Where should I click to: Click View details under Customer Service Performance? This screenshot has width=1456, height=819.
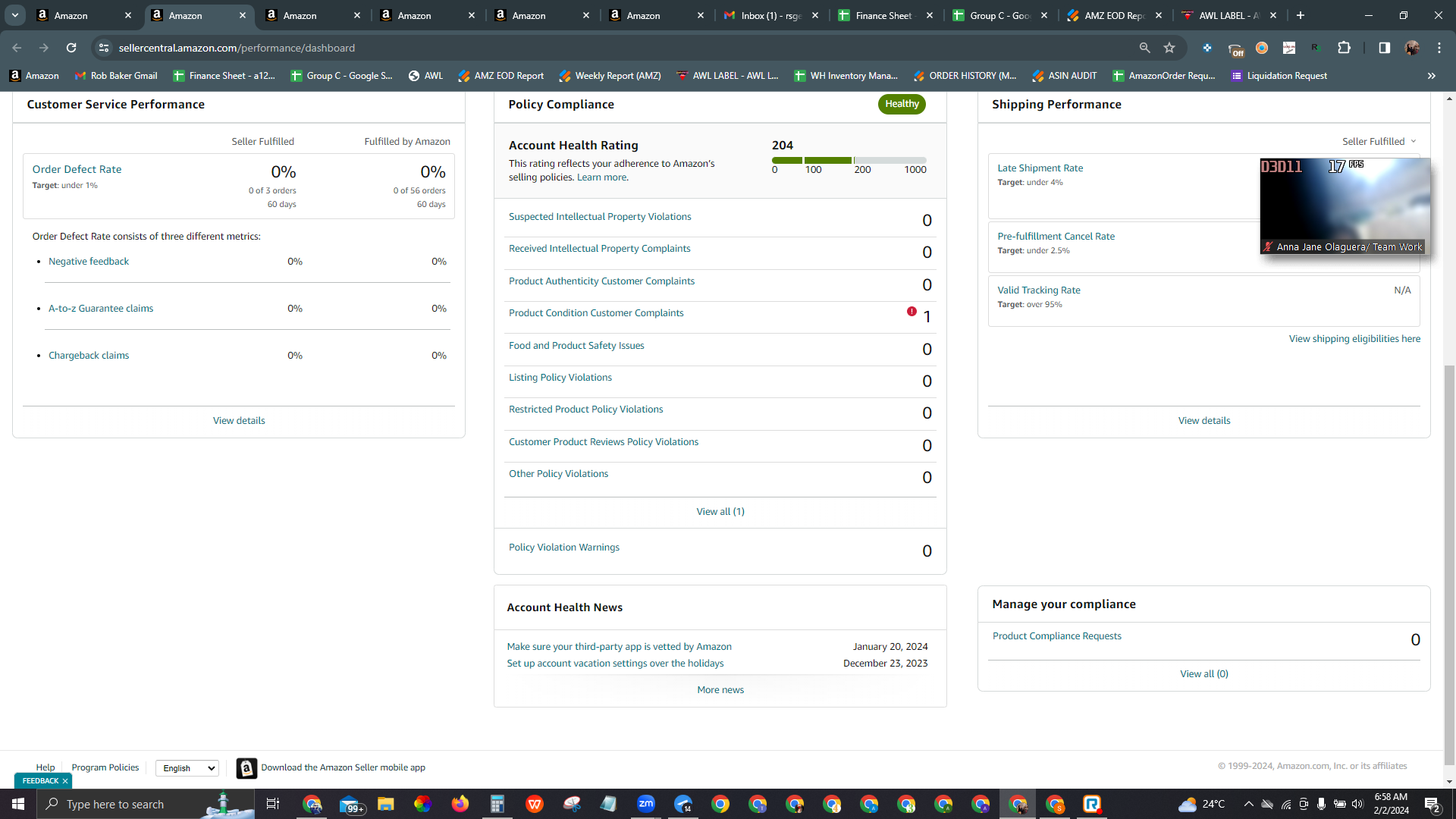click(239, 421)
